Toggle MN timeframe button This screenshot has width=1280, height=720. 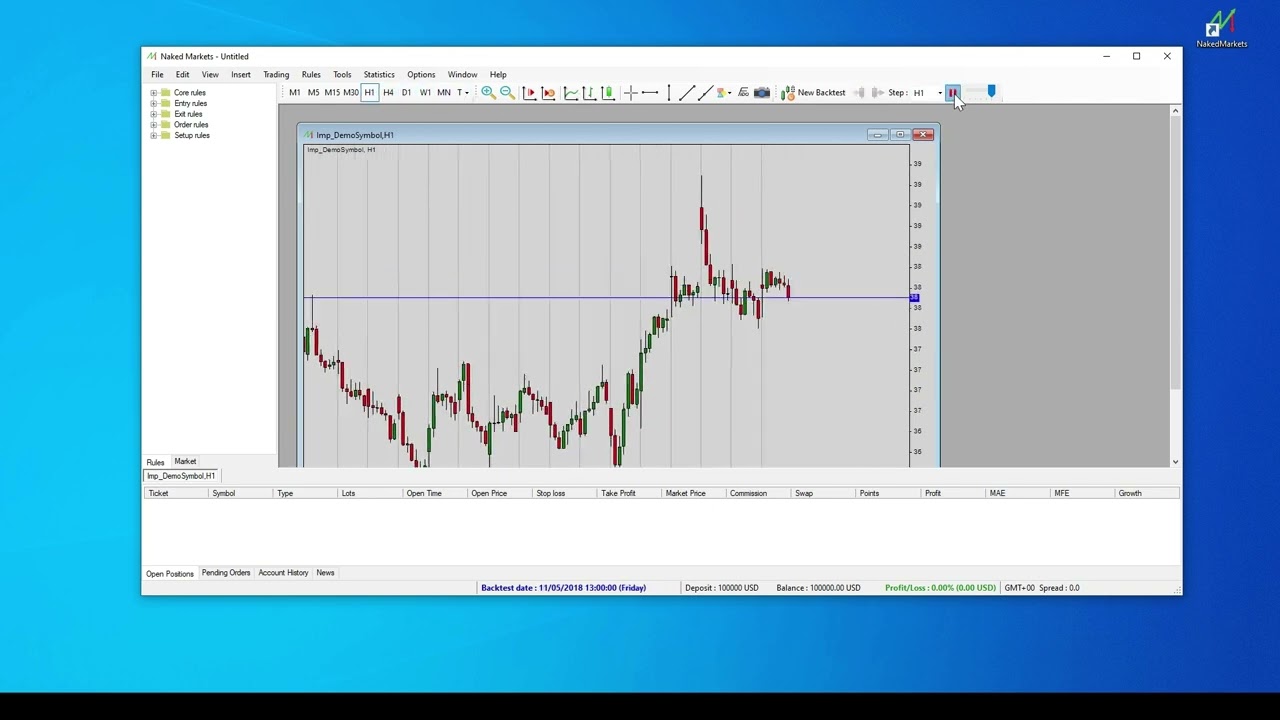444,92
